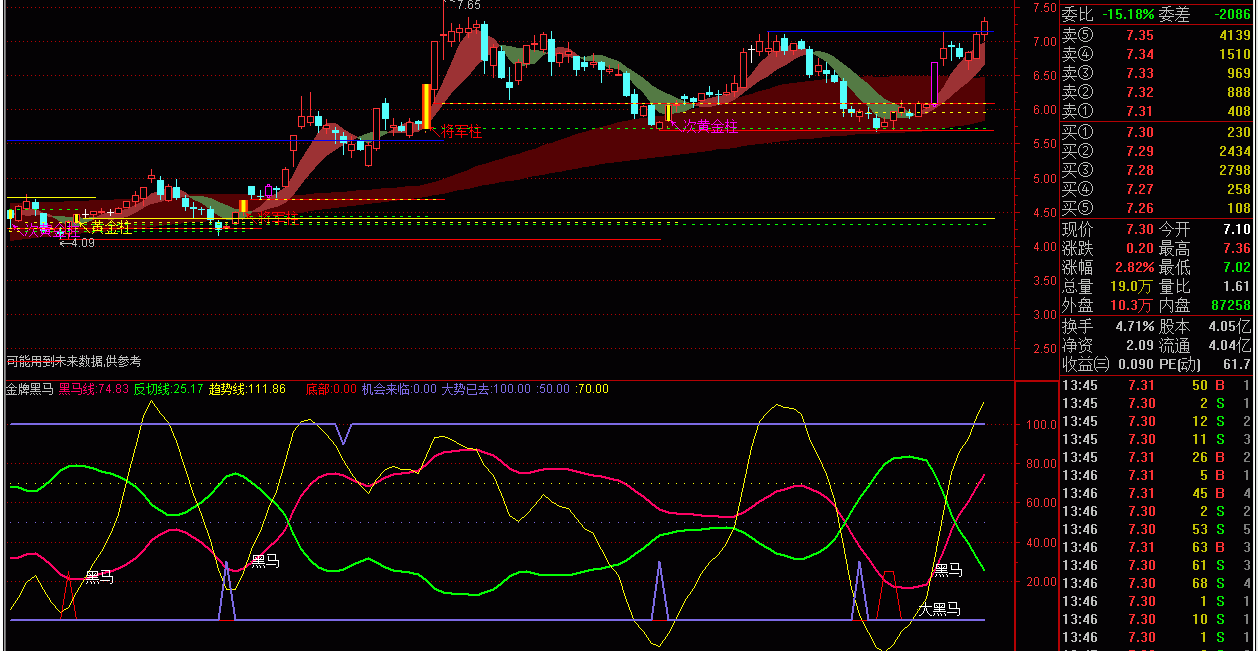Click the 金牌黑马 indicator name
The width and height of the screenshot is (1260, 651).
(30, 389)
